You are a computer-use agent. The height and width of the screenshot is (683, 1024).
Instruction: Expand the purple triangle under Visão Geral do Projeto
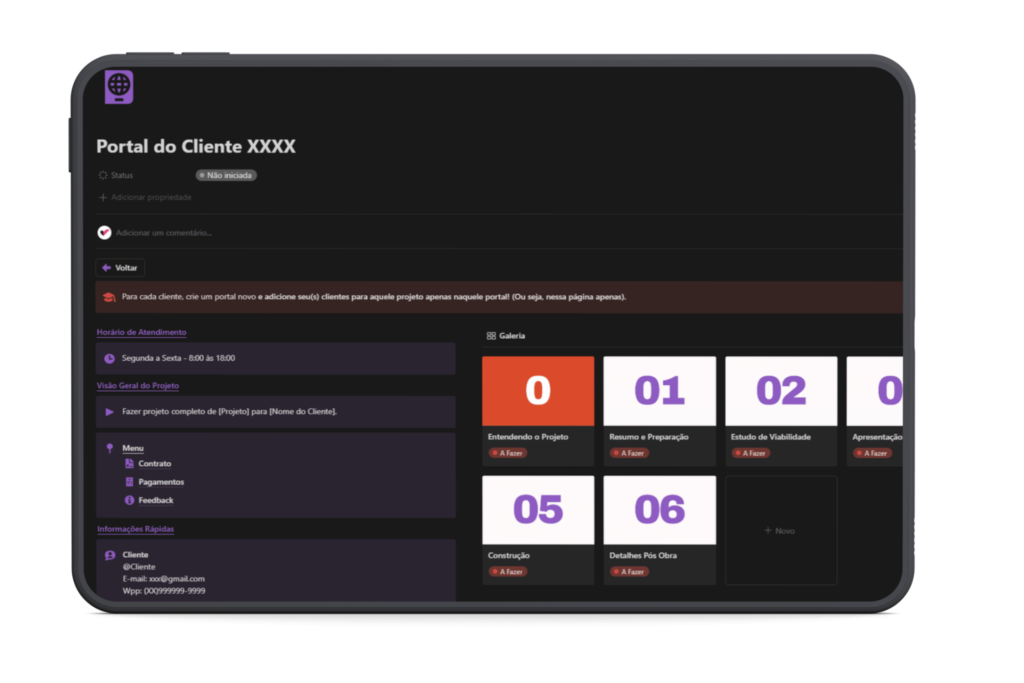[109, 411]
